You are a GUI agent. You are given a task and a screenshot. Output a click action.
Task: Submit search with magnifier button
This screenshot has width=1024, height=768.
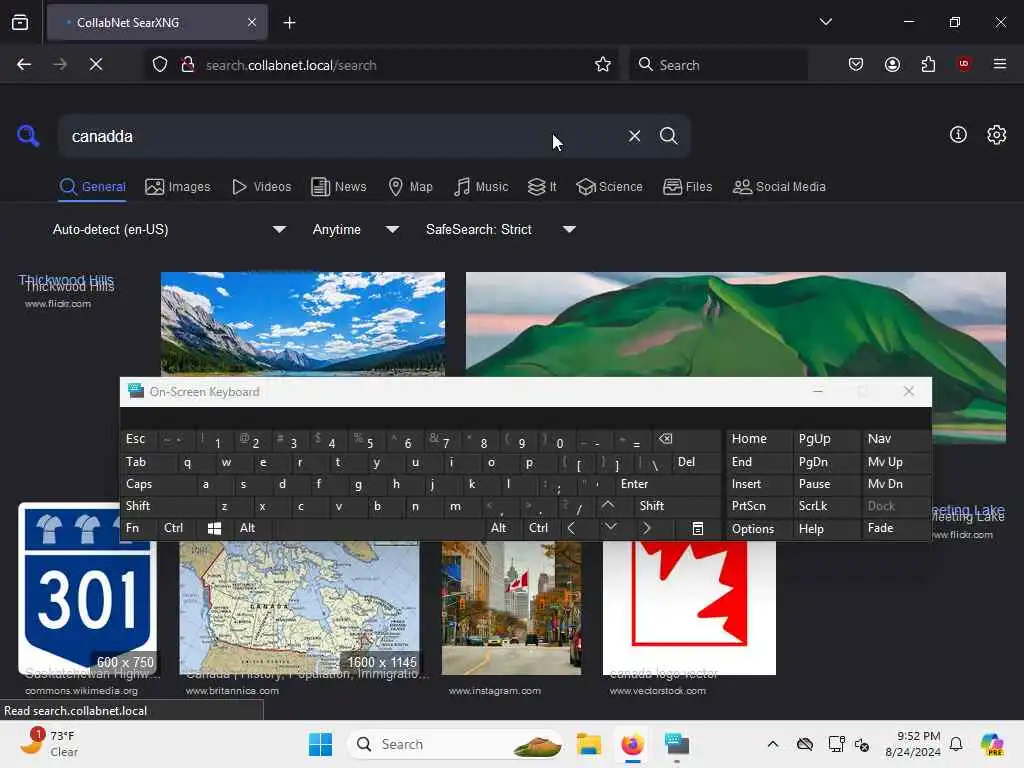click(x=668, y=136)
